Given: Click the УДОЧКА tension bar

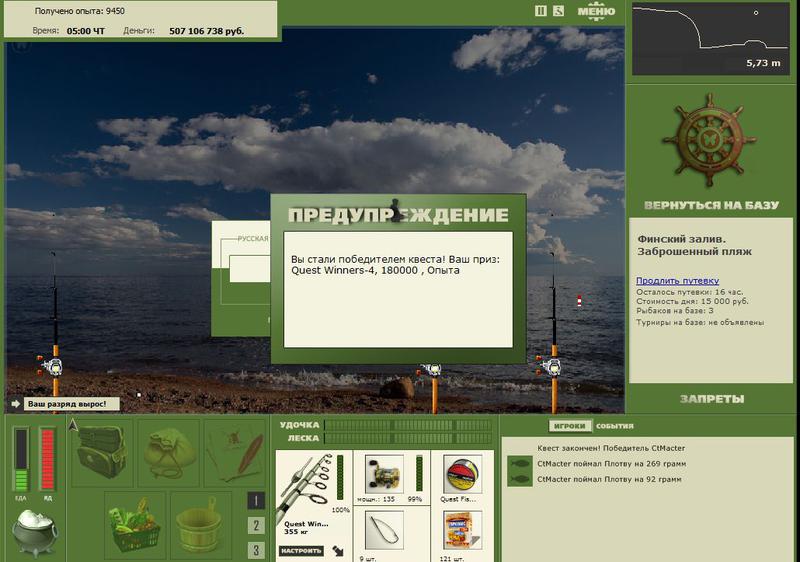Looking at the screenshot, I should click(x=409, y=425).
